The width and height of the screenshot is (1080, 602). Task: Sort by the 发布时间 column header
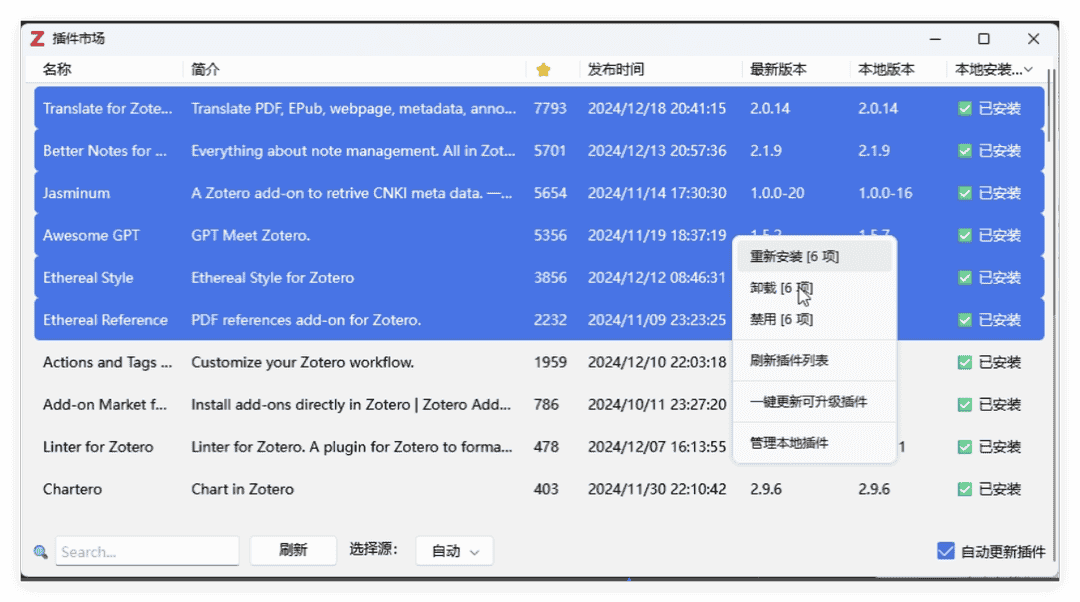(616, 70)
